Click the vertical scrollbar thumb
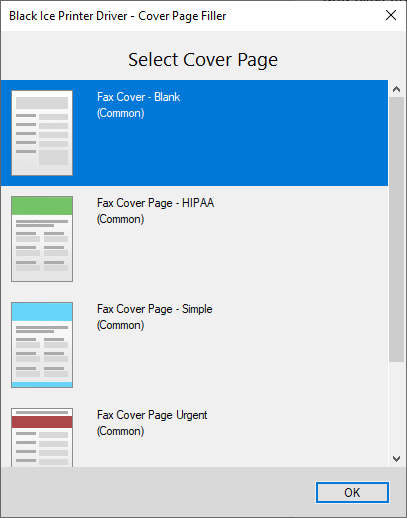The height and width of the screenshot is (518, 407). click(x=396, y=229)
